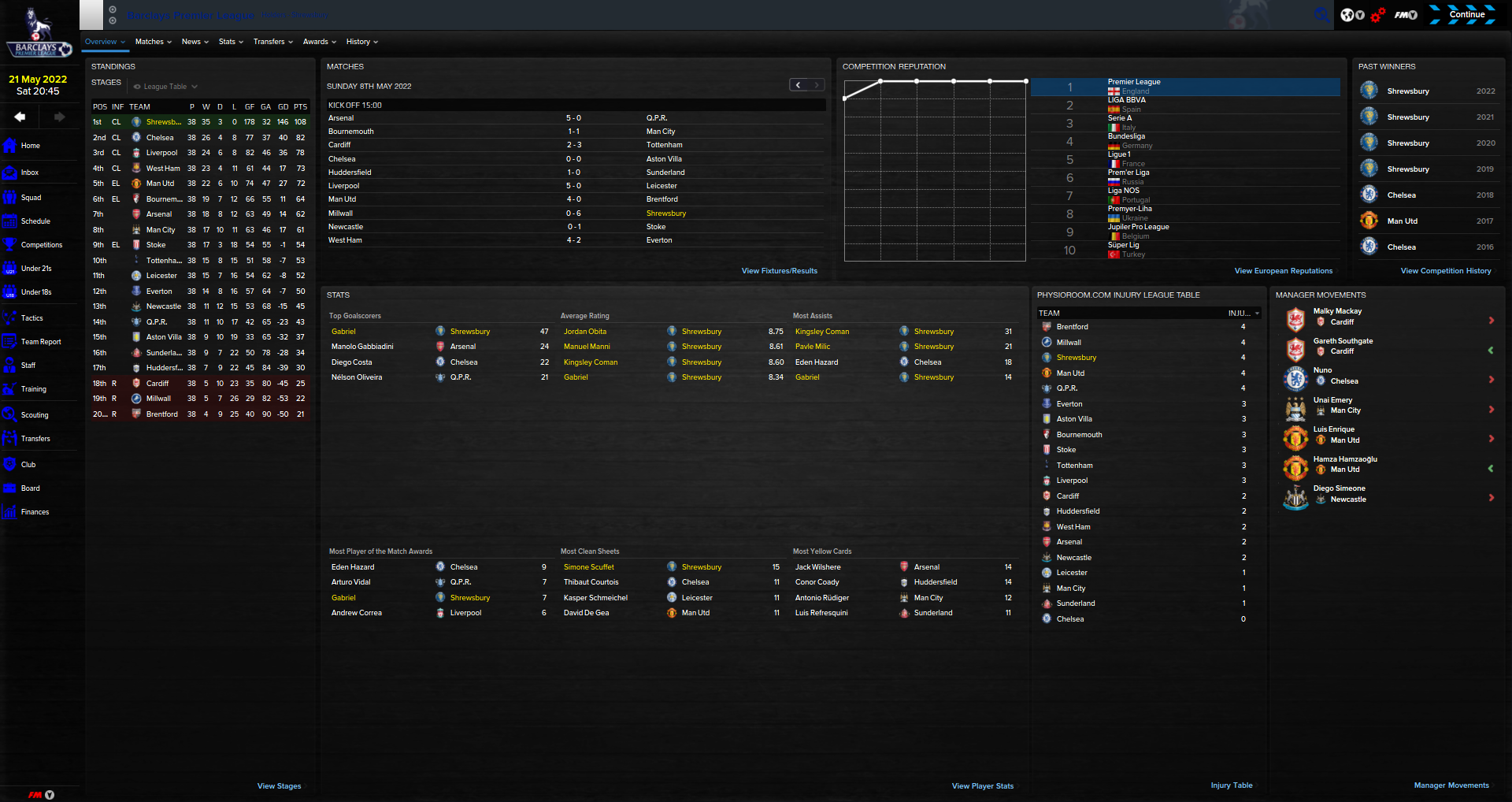Open the Stats tab menu
This screenshot has width=1512, height=802.
click(231, 42)
